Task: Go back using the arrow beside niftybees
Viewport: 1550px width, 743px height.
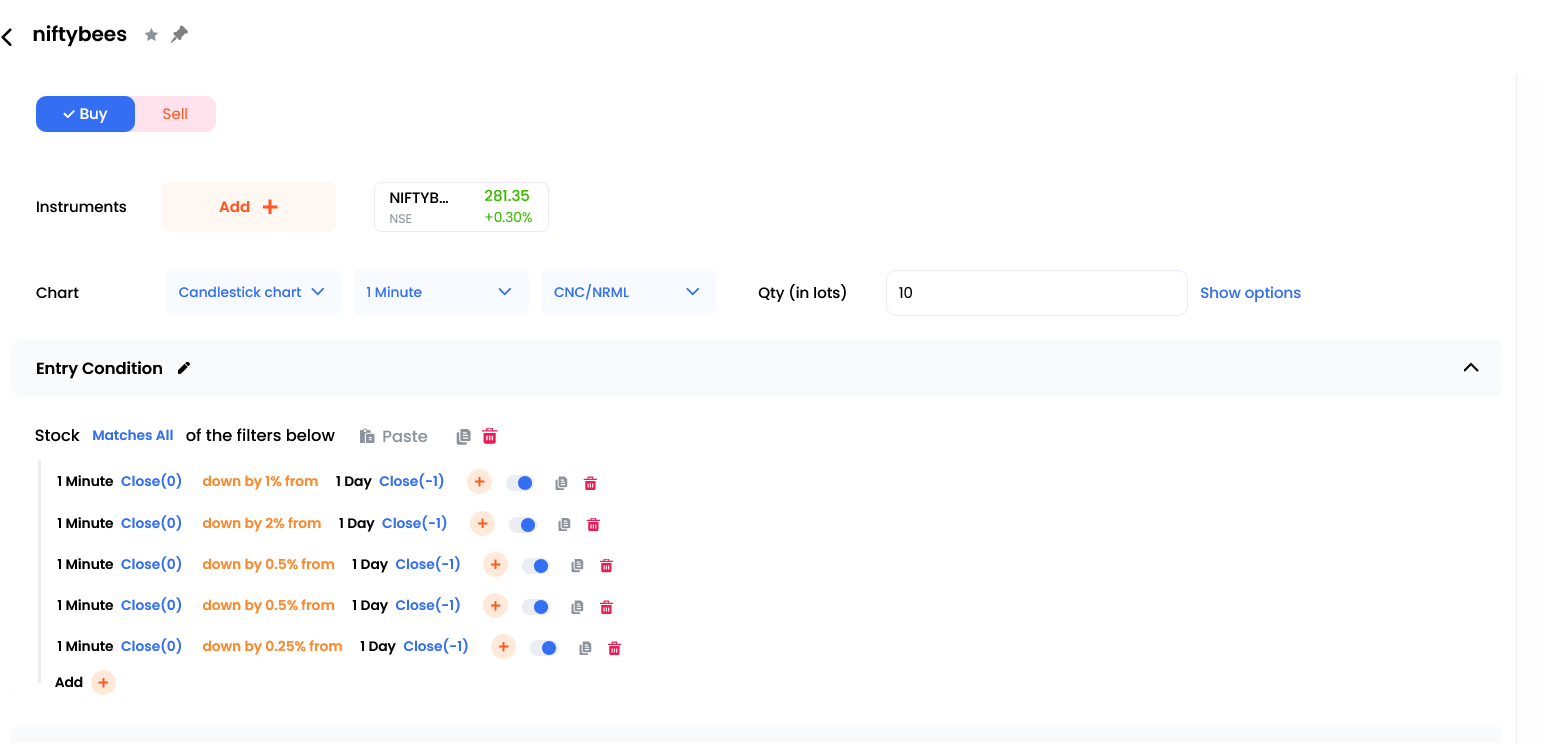Action: pyautogui.click(x=7, y=37)
